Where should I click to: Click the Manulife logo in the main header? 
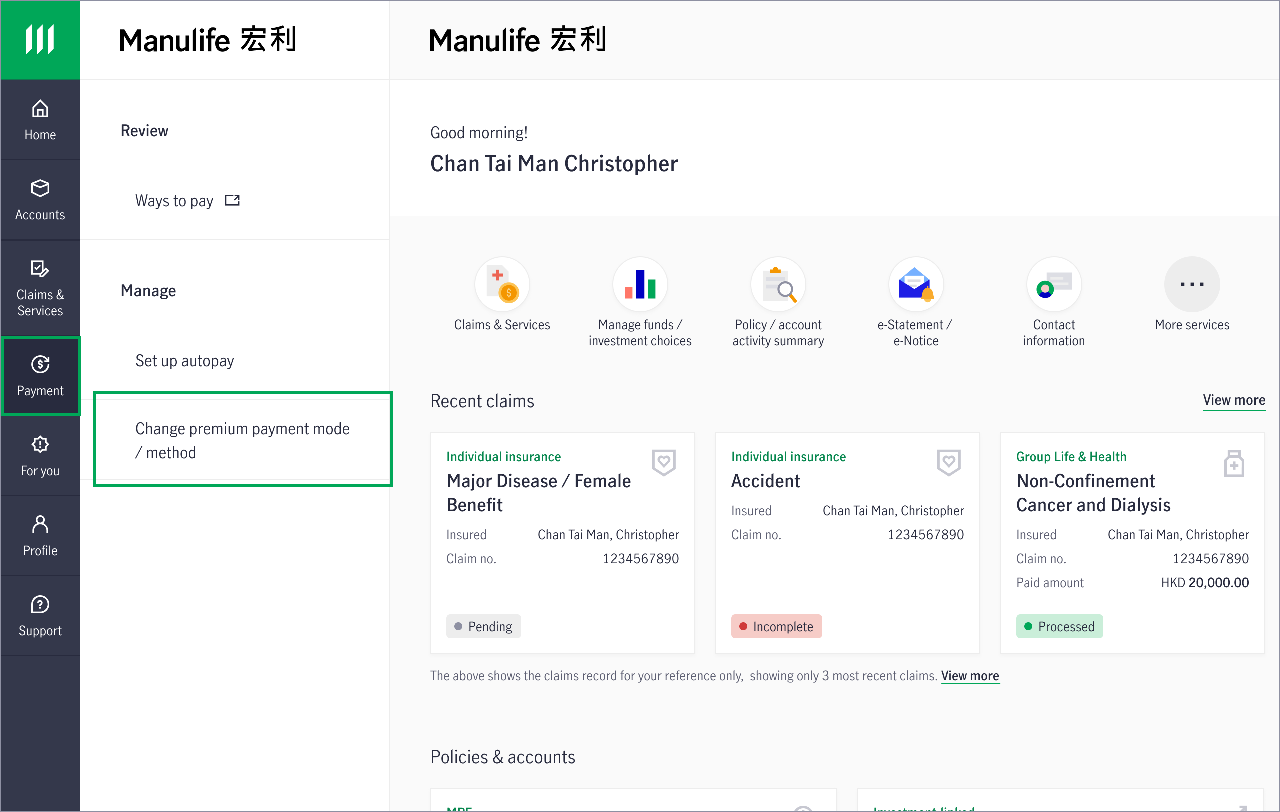[x=517, y=40]
